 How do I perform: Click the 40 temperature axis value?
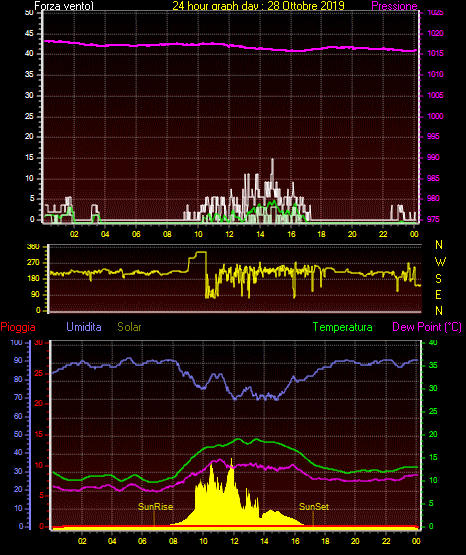coord(433,342)
